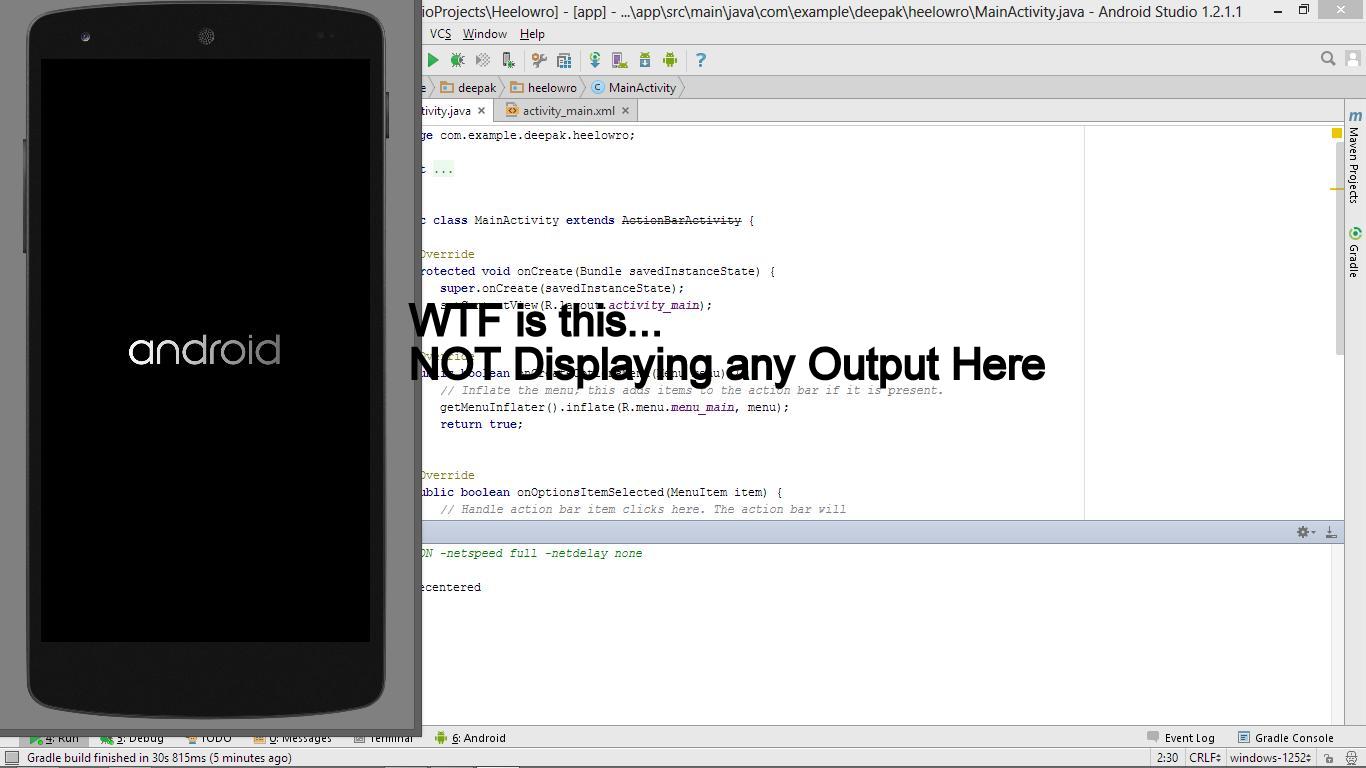Expand the folded imports region
The image size is (1366, 768).
[x=443, y=168]
